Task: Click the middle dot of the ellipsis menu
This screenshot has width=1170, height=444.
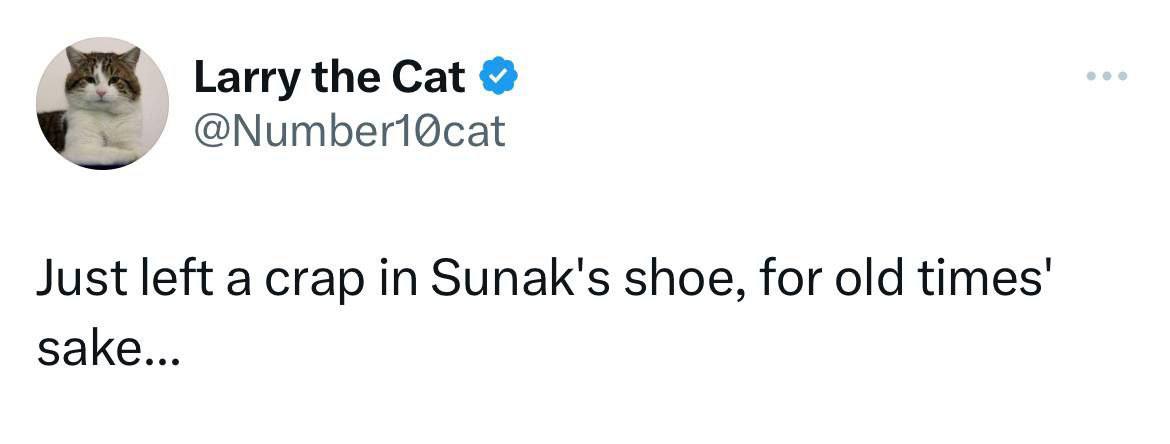Action: point(1109,76)
